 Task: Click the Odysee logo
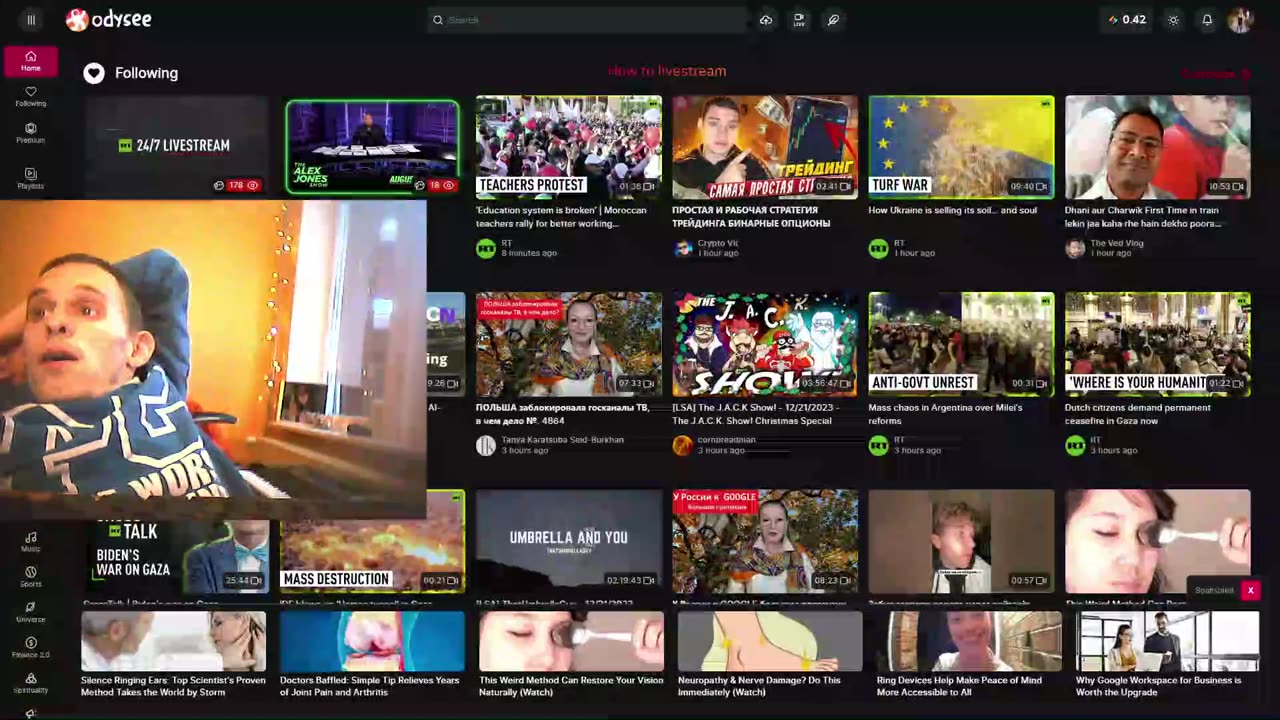tap(108, 20)
